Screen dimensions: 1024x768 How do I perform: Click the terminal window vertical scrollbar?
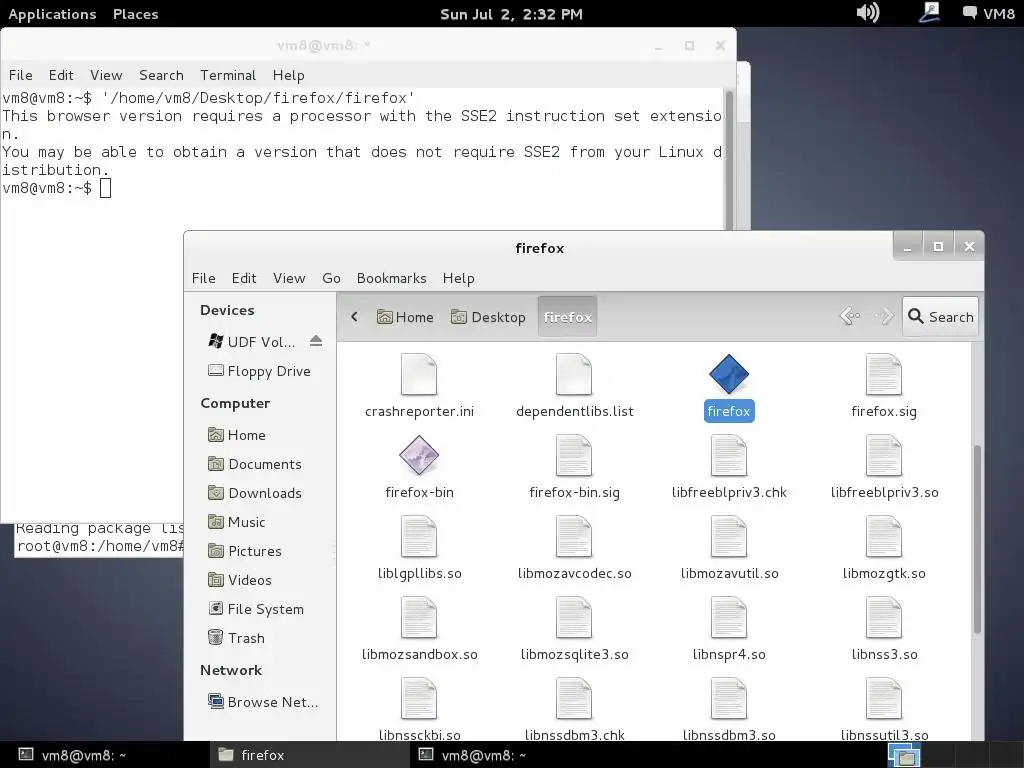[729, 159]
